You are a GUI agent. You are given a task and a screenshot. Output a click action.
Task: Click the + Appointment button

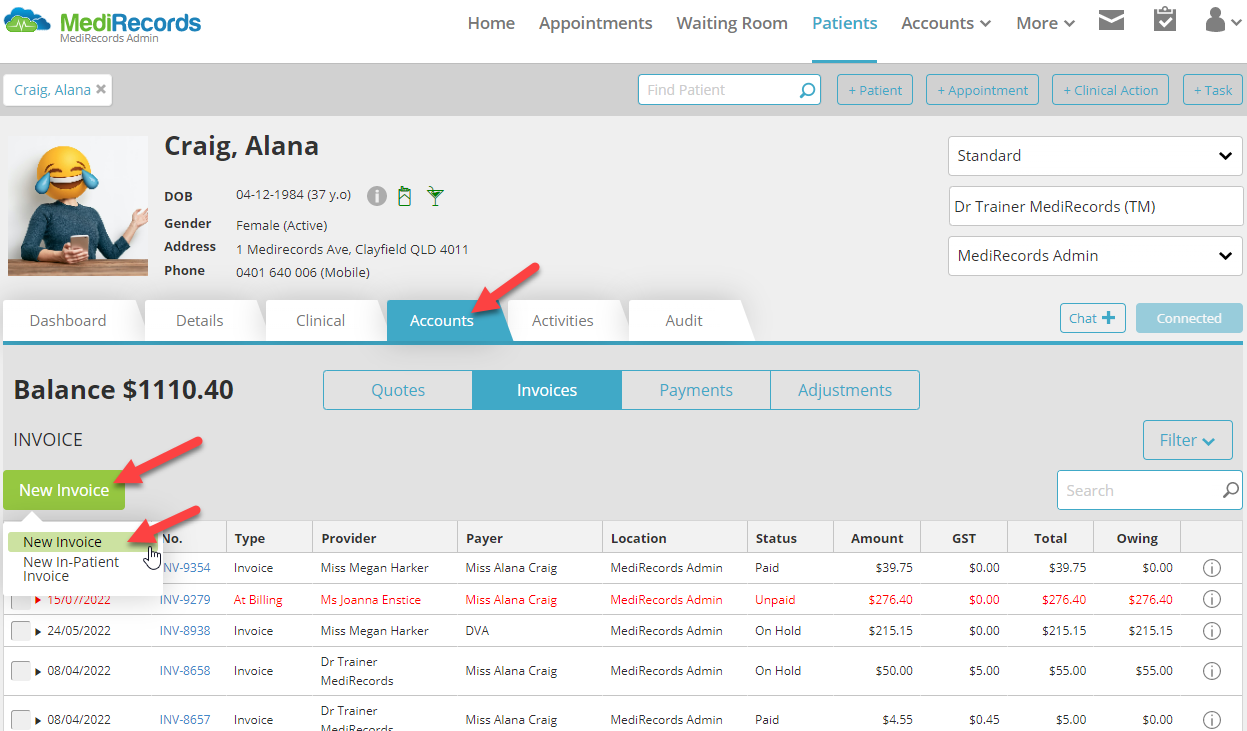982,90
